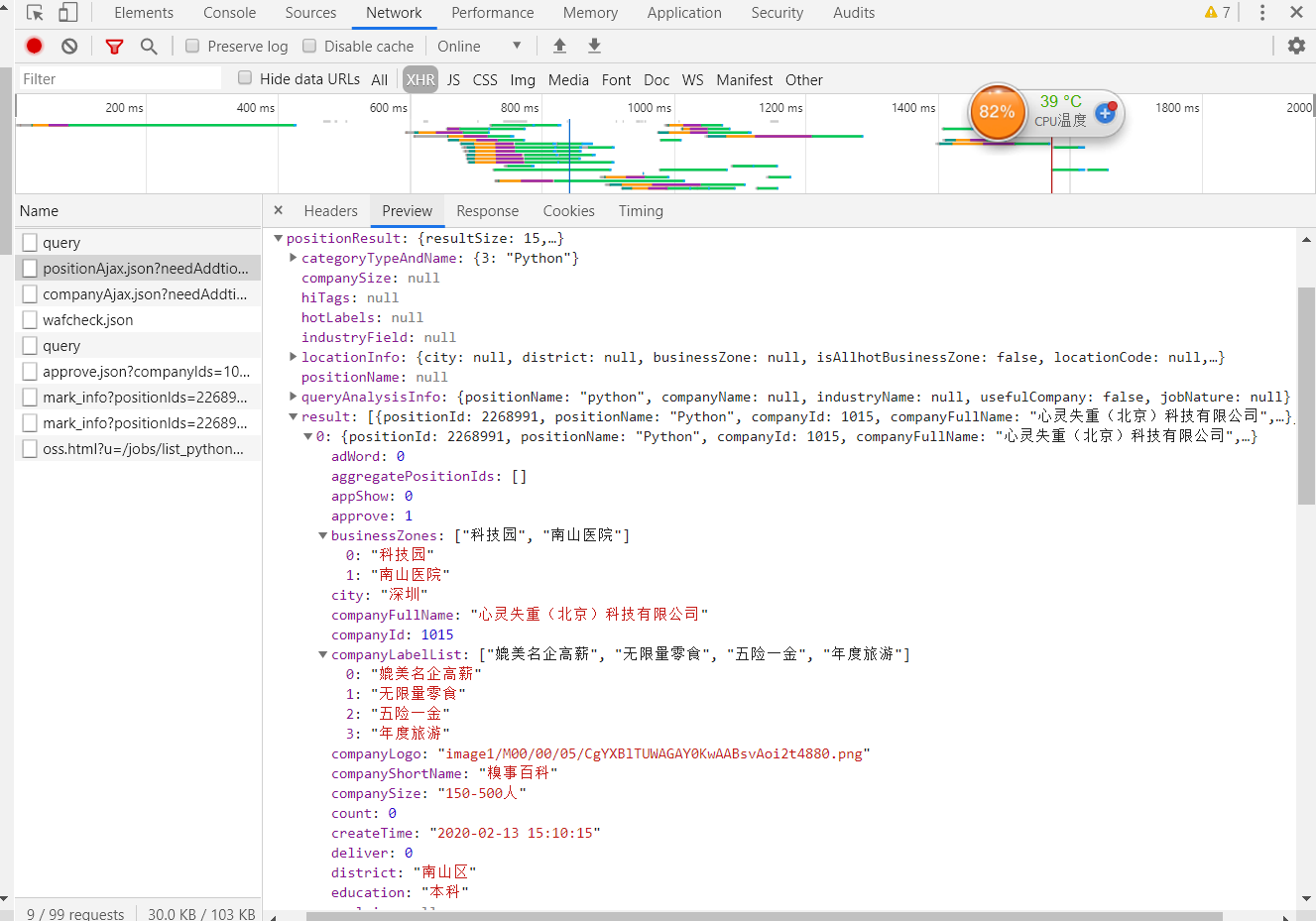Click the Name column header

139,211
